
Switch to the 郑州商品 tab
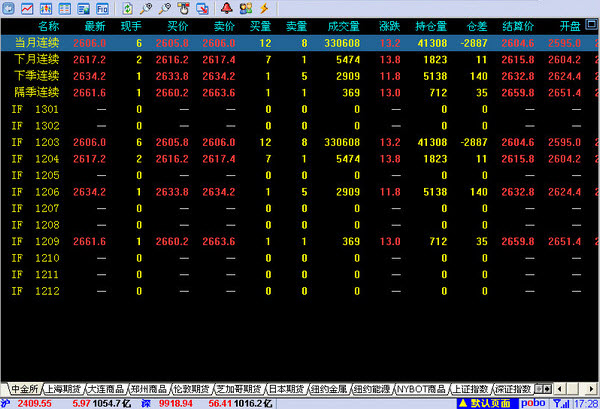tap(149, 389)
